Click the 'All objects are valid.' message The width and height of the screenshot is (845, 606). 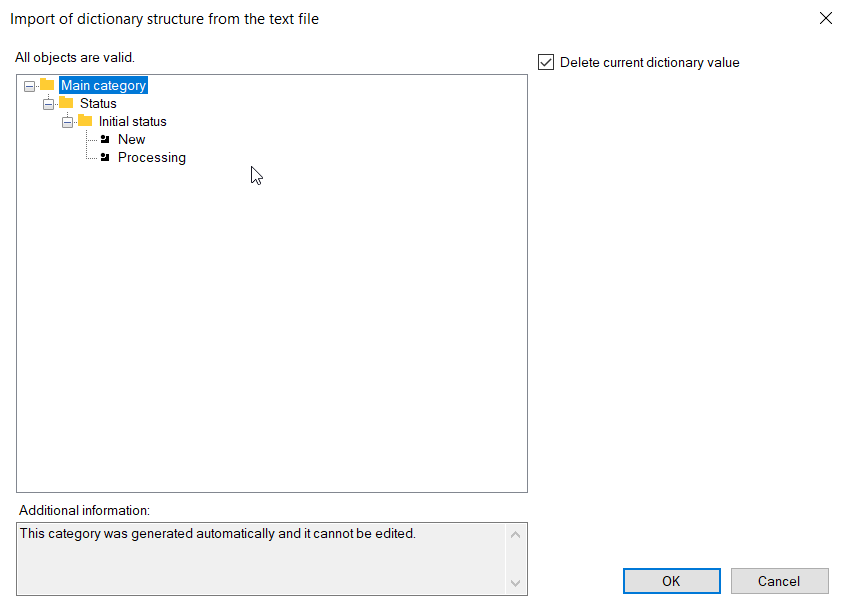75,58
